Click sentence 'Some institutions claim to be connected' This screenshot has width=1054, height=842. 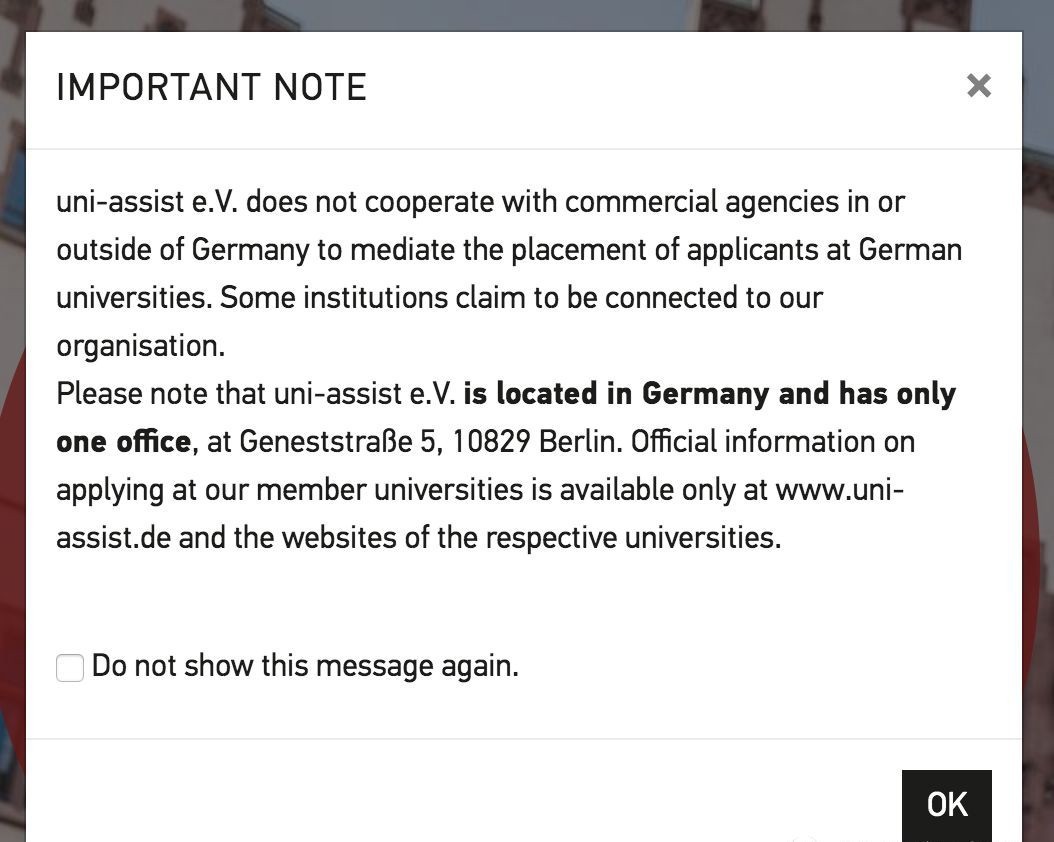(x=479, y=298)
